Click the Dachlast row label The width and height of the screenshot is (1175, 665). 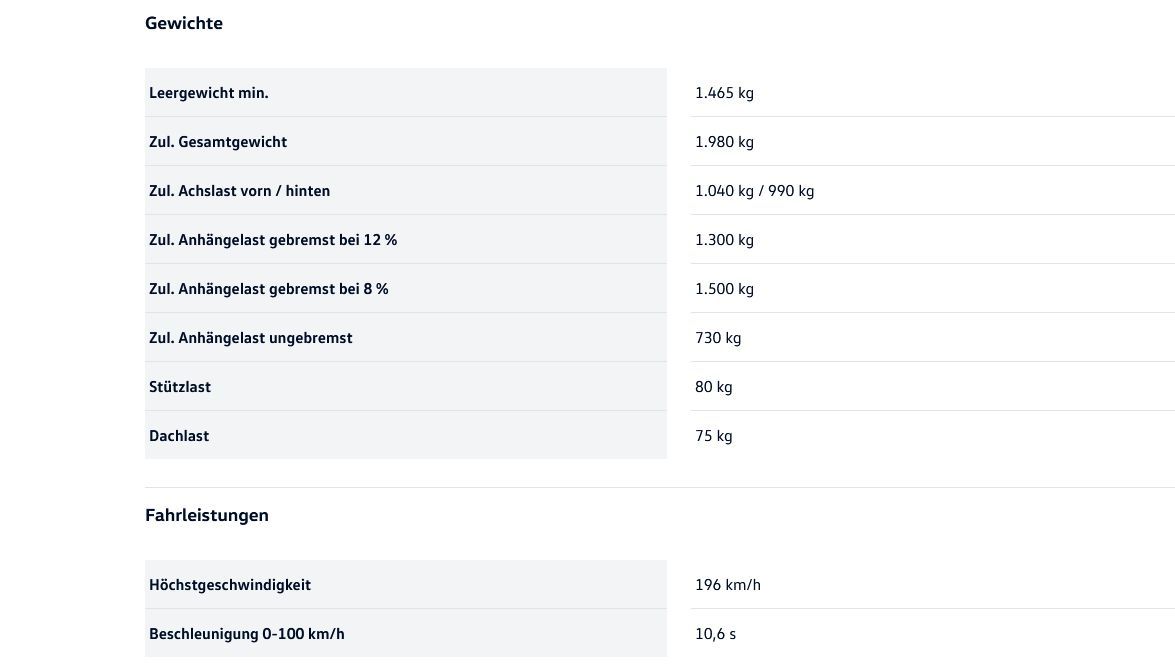coord(179,436)
